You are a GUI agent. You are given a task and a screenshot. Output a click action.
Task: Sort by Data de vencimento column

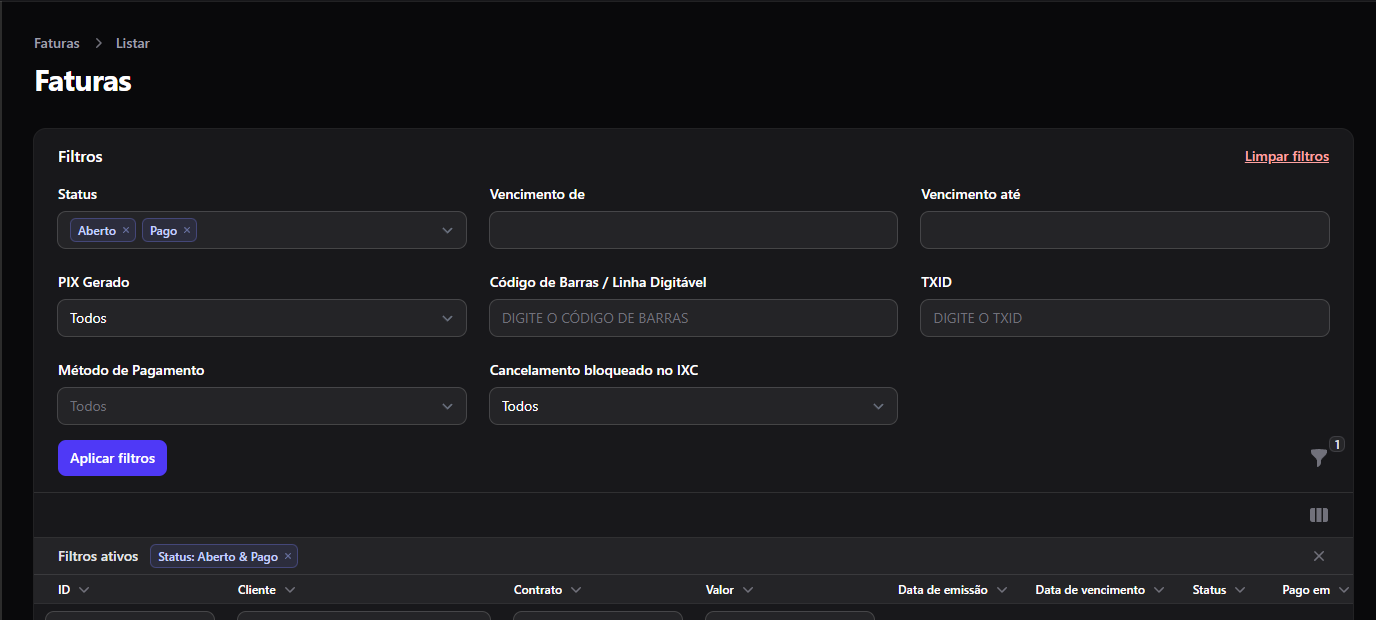tap(1101, 590)
